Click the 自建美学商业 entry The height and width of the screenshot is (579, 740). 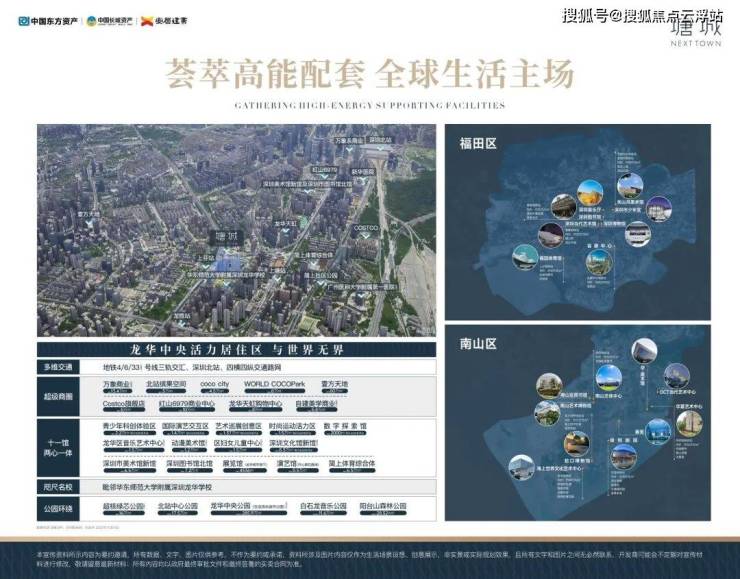pos(317,406)
